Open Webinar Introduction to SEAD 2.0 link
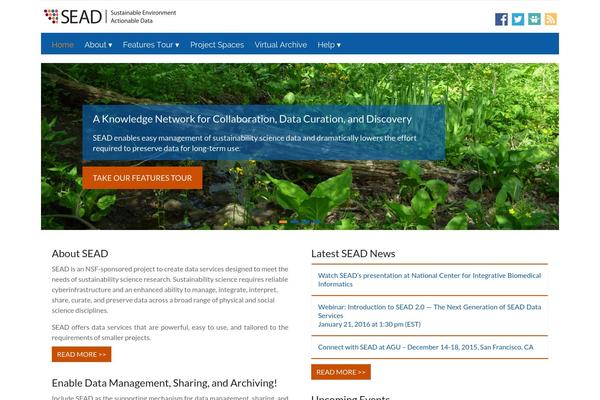600x400 pixels. pos(429,315)
